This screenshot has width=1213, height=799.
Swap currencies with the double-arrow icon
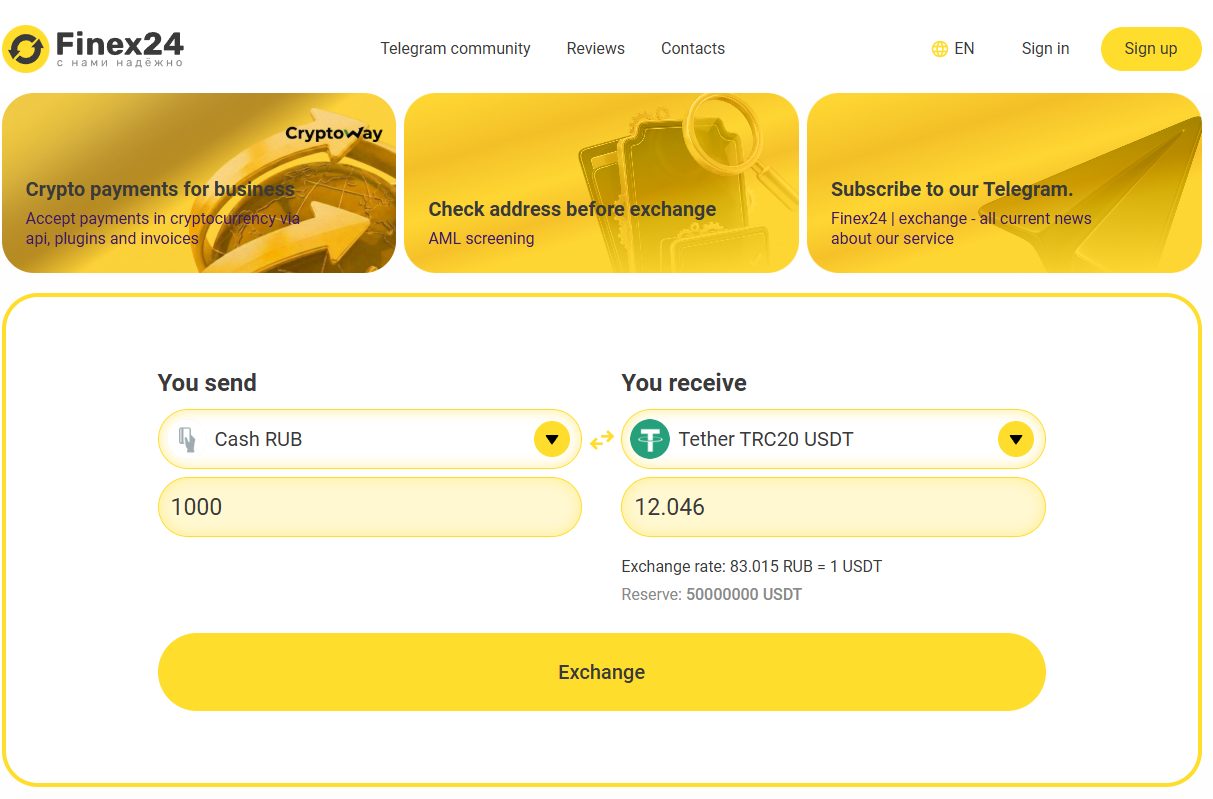601,439
